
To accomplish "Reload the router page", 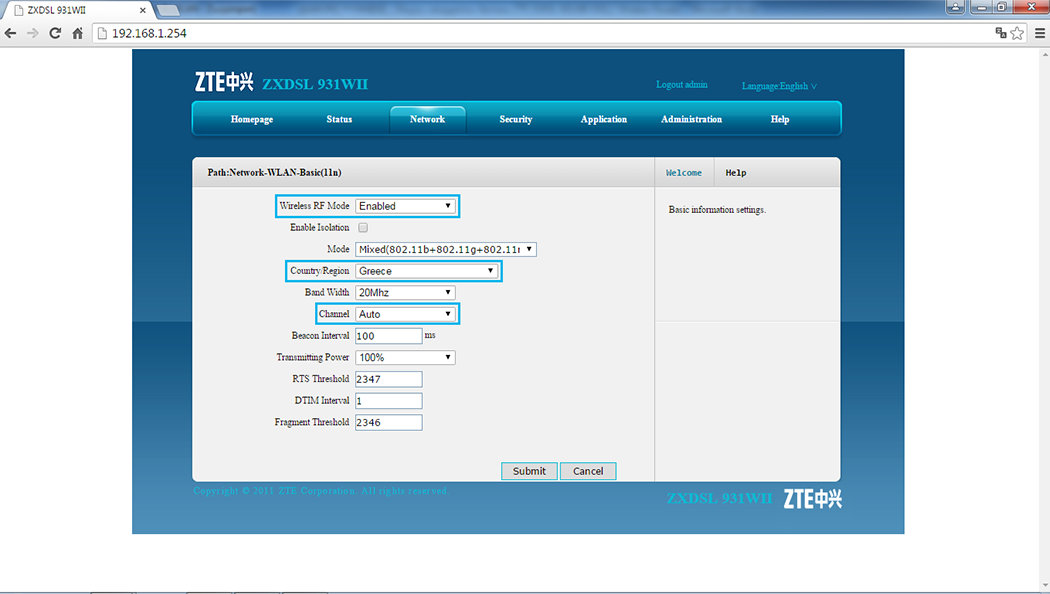I will 55,33.
